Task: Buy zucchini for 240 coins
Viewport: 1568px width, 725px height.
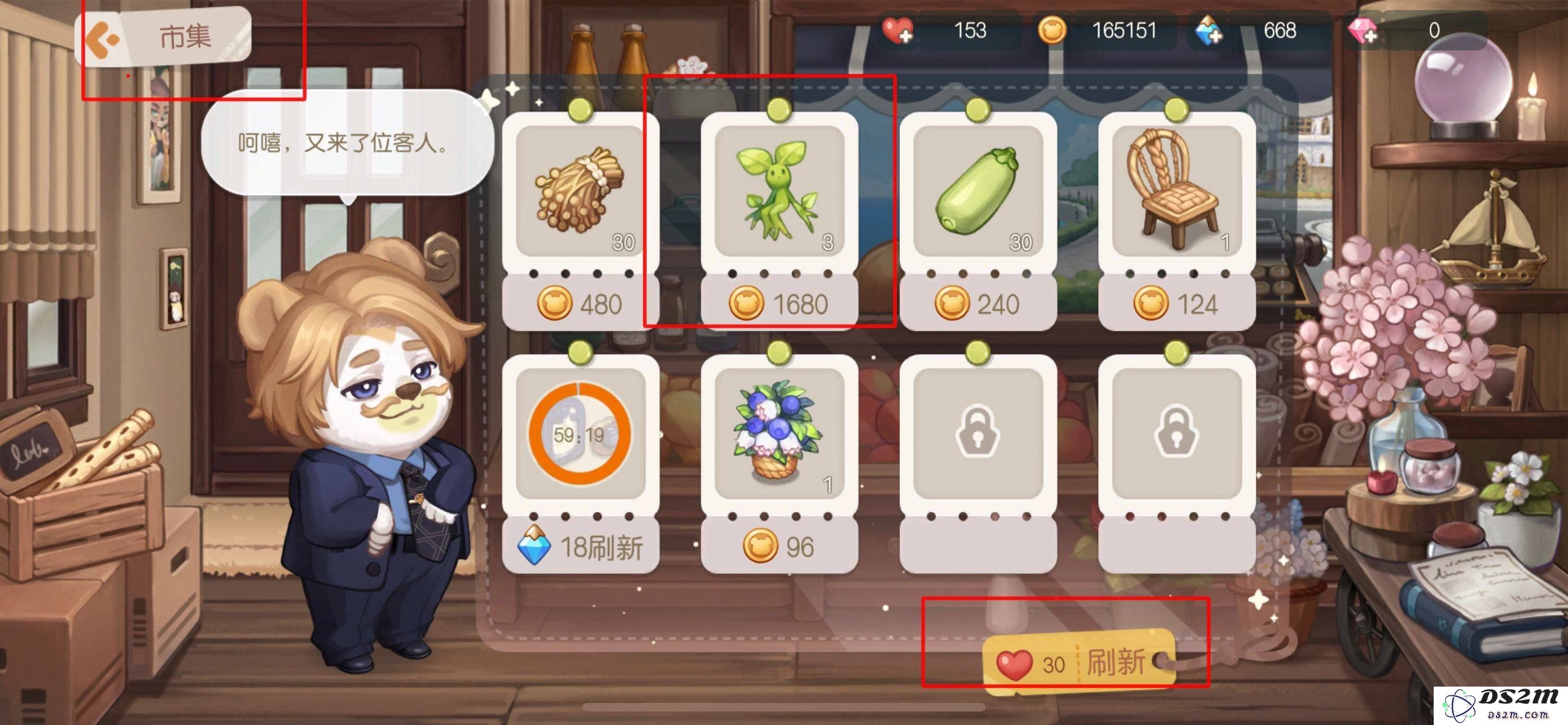Action: point(978,303)
